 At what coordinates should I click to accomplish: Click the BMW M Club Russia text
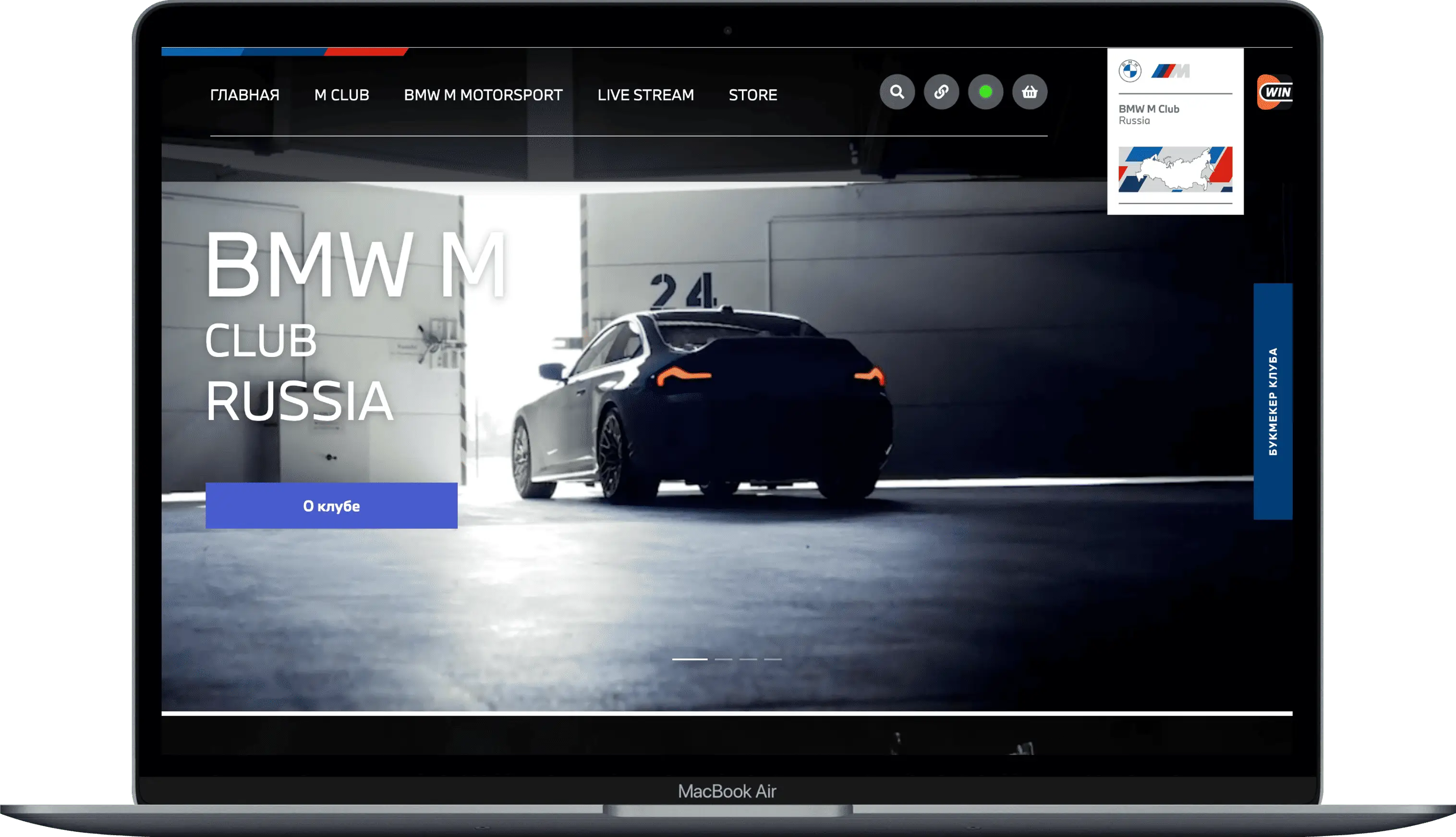(x=1149, y=114)
